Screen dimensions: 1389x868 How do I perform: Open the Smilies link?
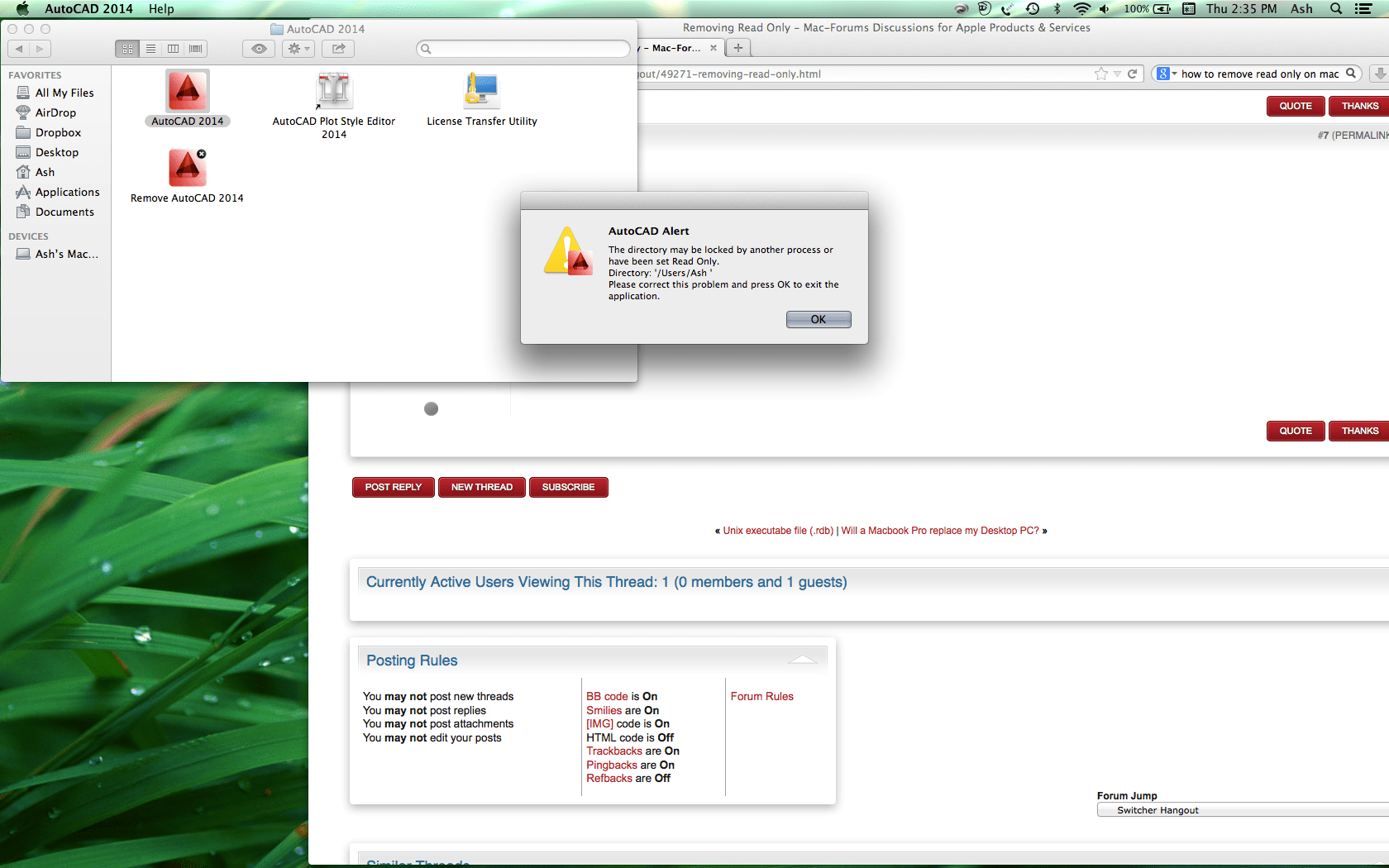pyautogui.click(x=604, y=711)
